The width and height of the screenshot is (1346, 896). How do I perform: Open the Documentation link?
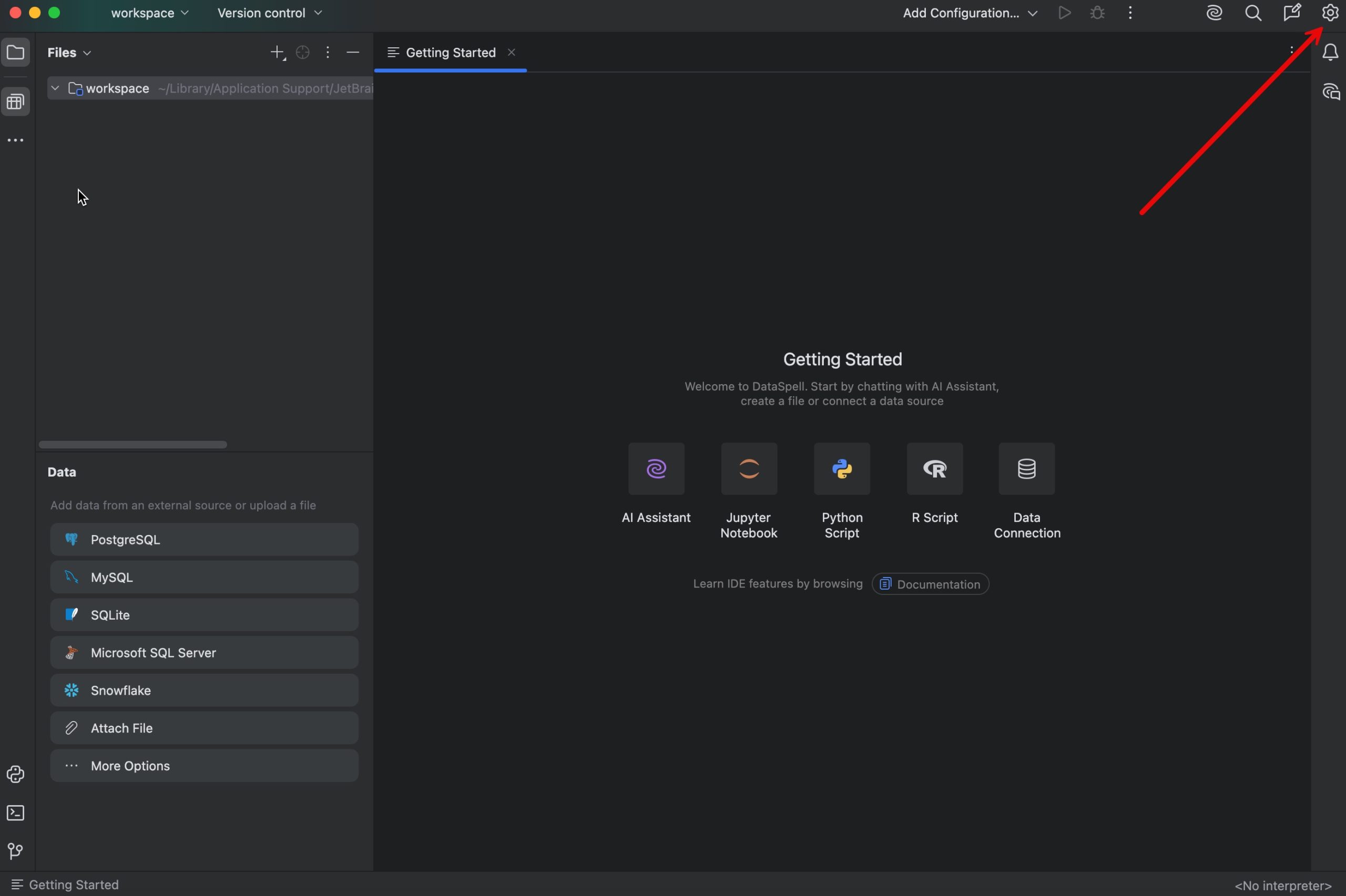click(930, 584)
